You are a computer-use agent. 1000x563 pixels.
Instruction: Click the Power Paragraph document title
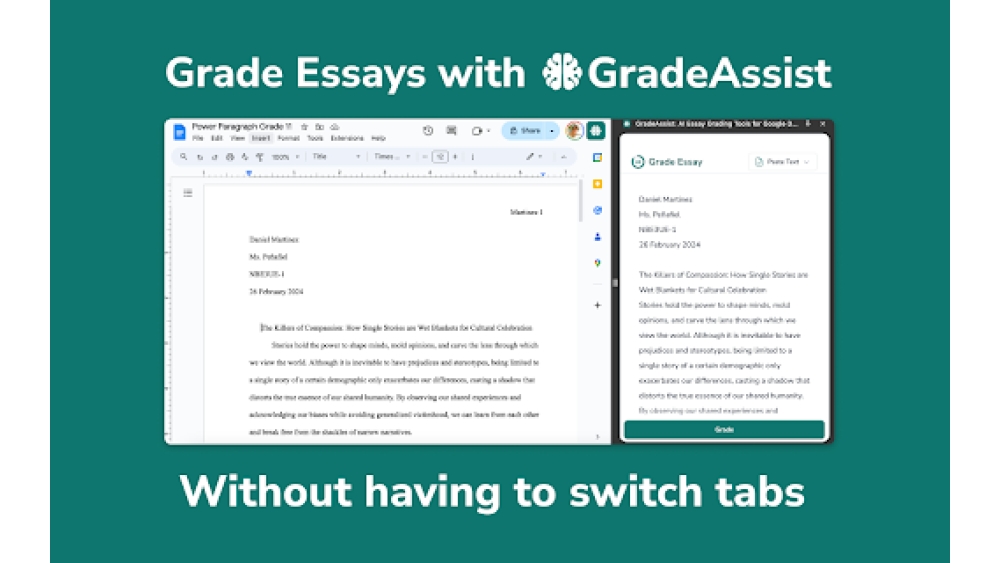pos(242,127)
